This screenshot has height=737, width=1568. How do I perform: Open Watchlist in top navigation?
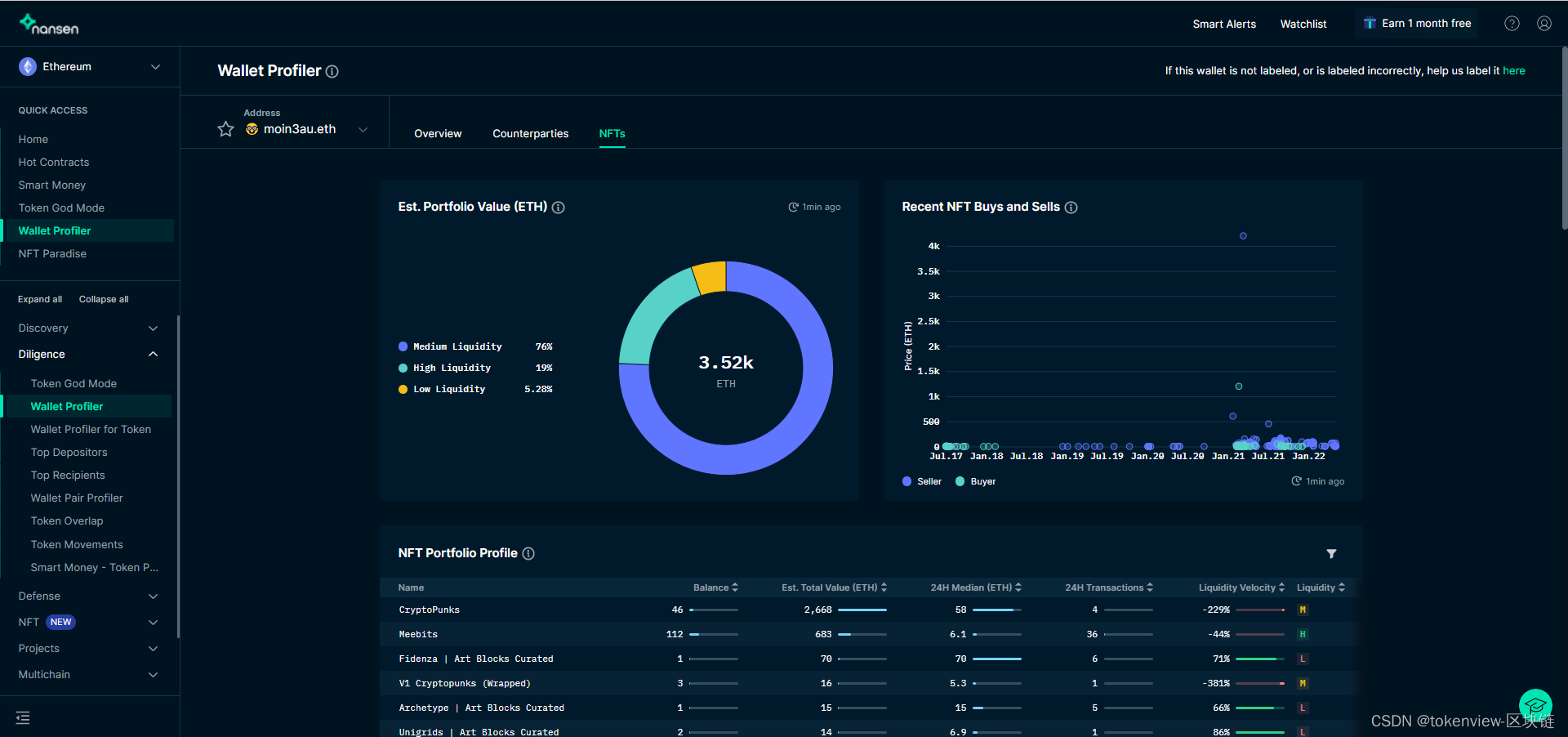coord(1303,25)
